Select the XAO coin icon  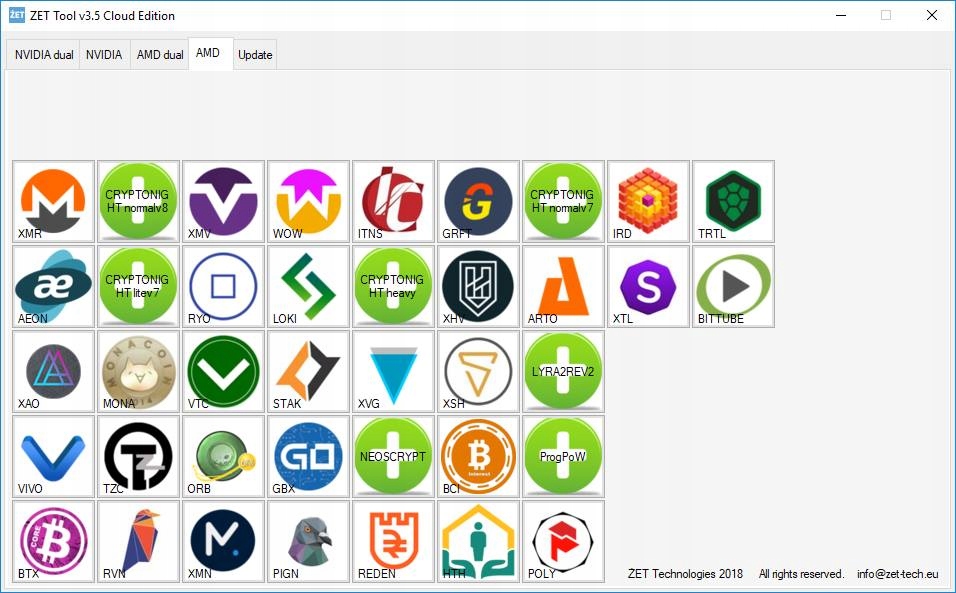(x=54, y=372)
